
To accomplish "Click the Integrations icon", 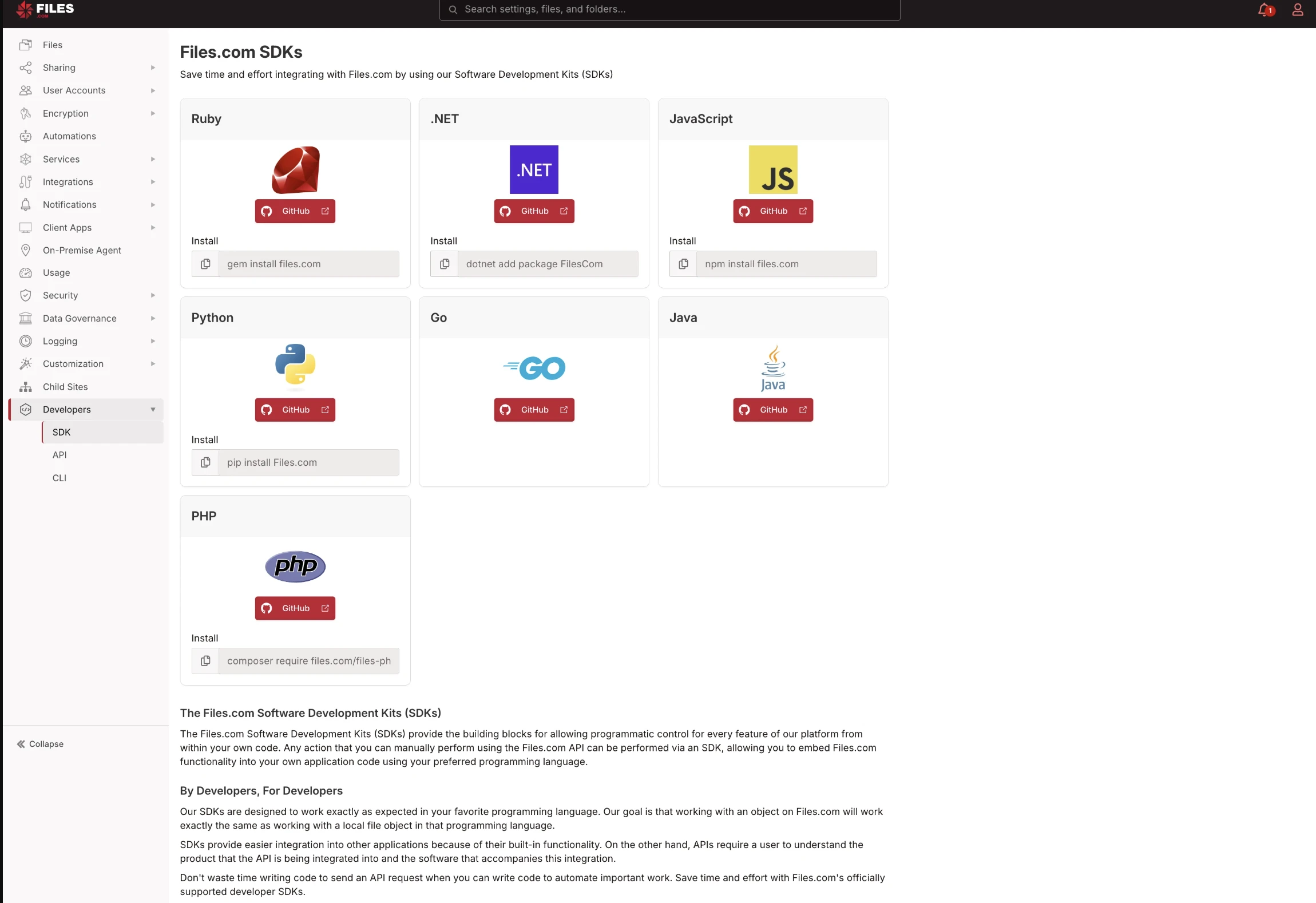I will click(x=26, y=182).
